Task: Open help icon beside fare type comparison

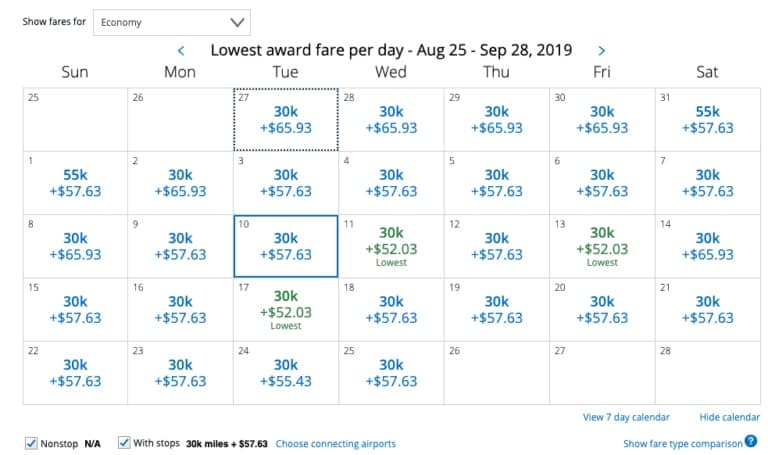Action: [x=751, y=441]
